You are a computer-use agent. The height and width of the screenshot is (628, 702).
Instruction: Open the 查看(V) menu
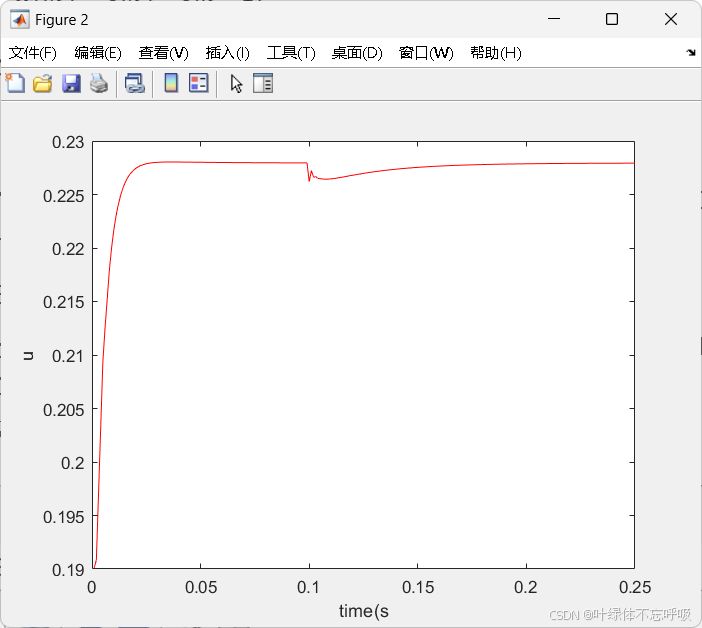pos(163,53)
